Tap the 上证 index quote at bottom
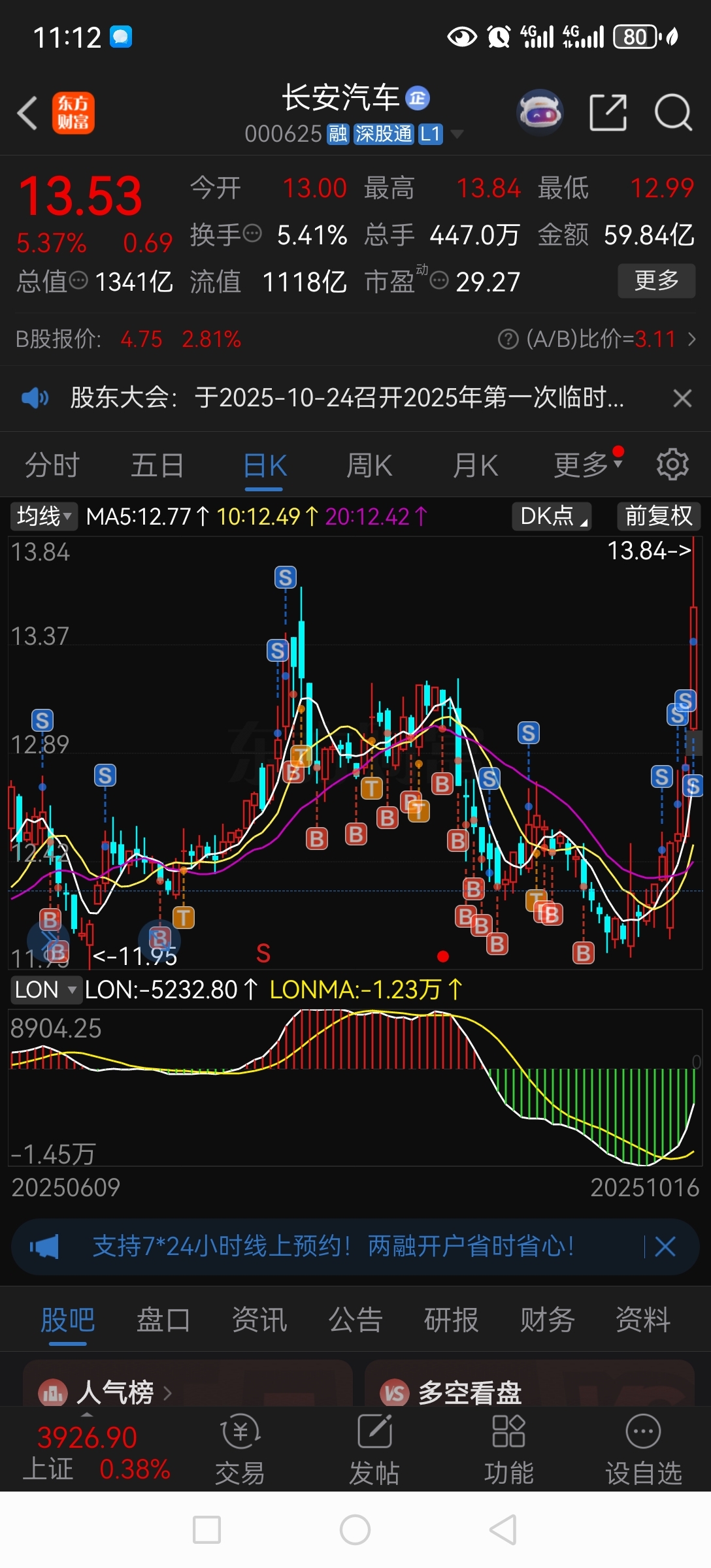Image resolution: width=711 pixels, height=1568 pixels. [x=97, y=1452]
